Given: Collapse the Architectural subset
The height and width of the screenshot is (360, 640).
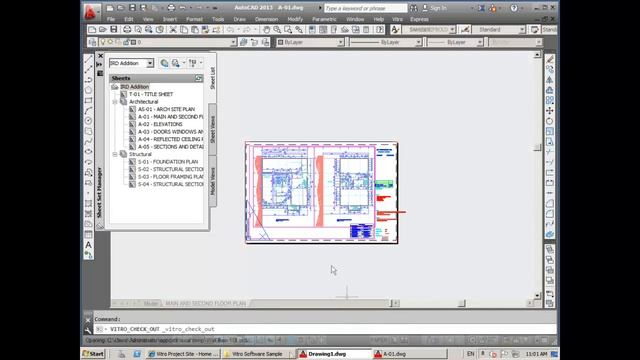Looking at the screenshot, I should tap(115, 102).
